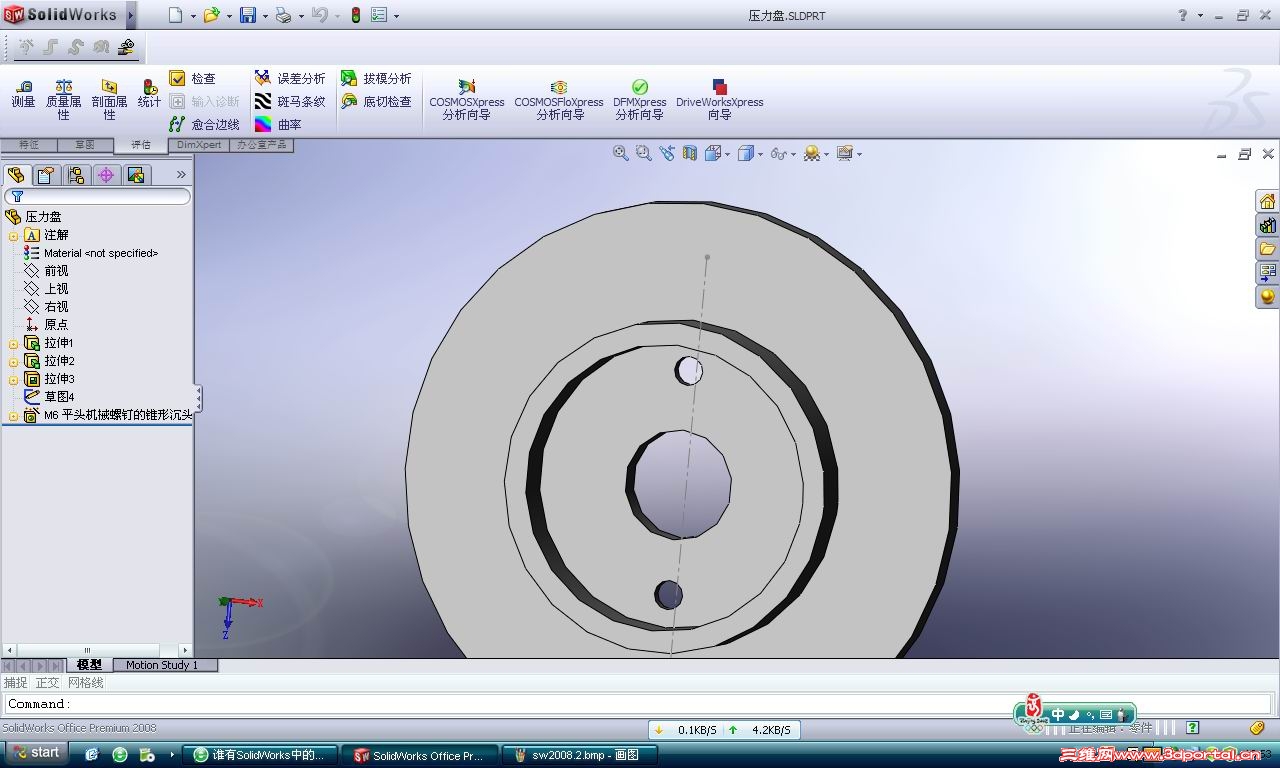Viewport: 1280px width, 768px height.
Task: Open Section Properties (剖面属性)
Action: pyautogui.click(x=109, y=100)
